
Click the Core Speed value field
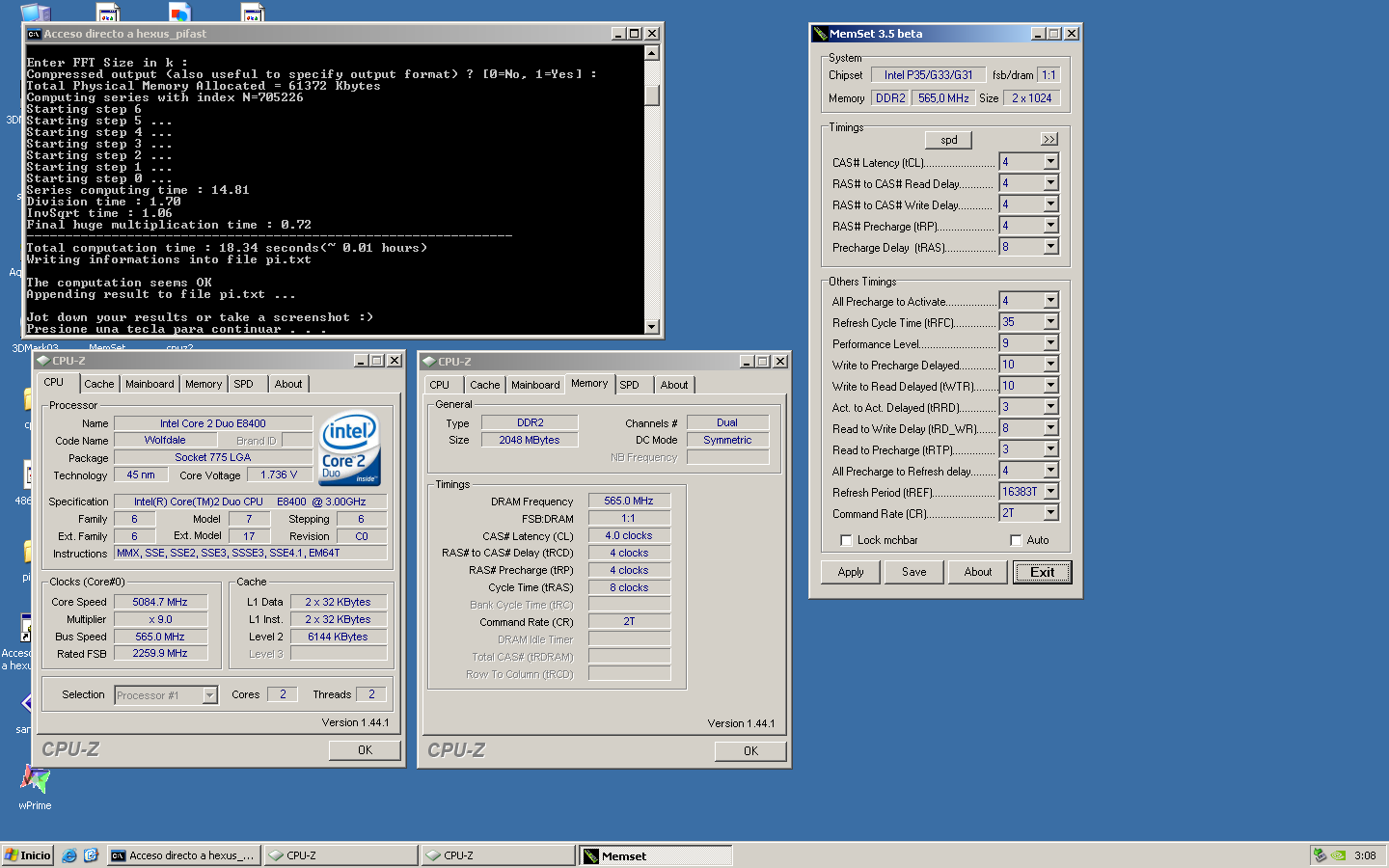[159, 602]
